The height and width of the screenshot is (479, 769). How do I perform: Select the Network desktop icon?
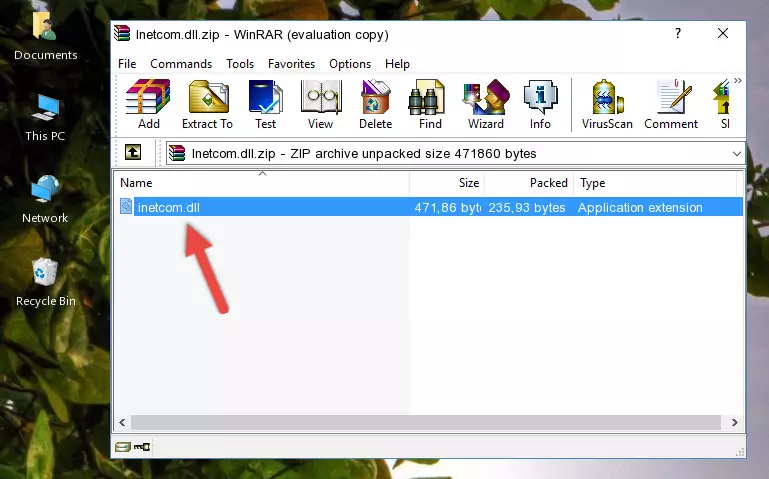(45, 200)
